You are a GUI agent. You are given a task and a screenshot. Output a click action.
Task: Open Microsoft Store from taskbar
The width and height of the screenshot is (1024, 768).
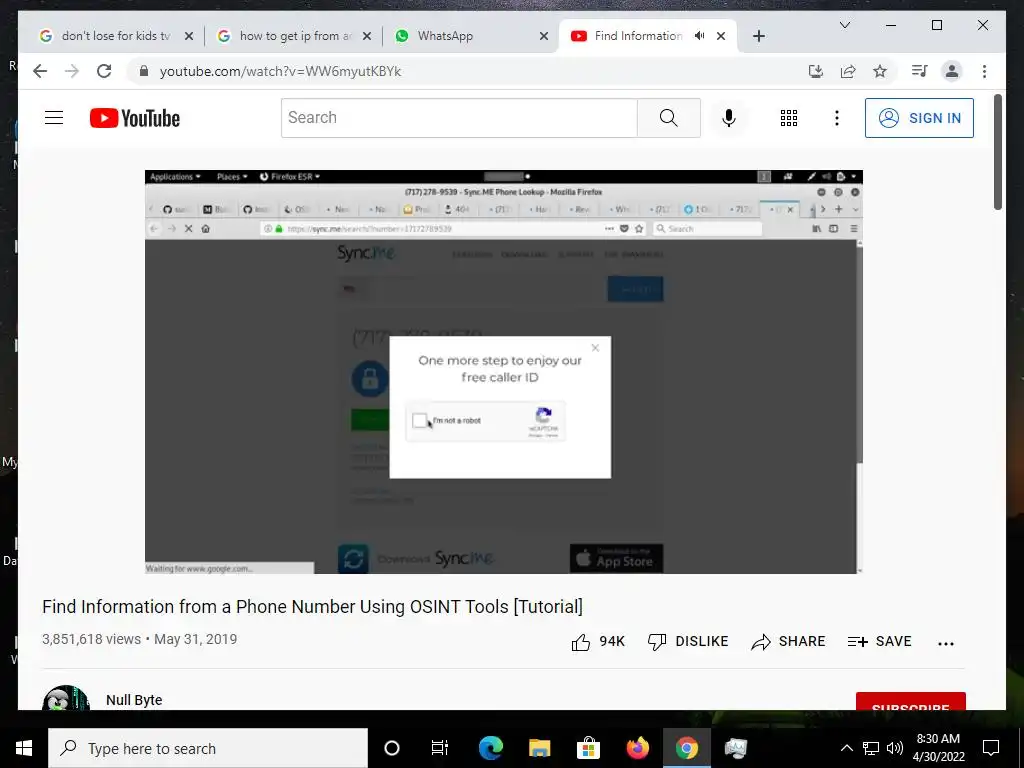click(588, 748)
